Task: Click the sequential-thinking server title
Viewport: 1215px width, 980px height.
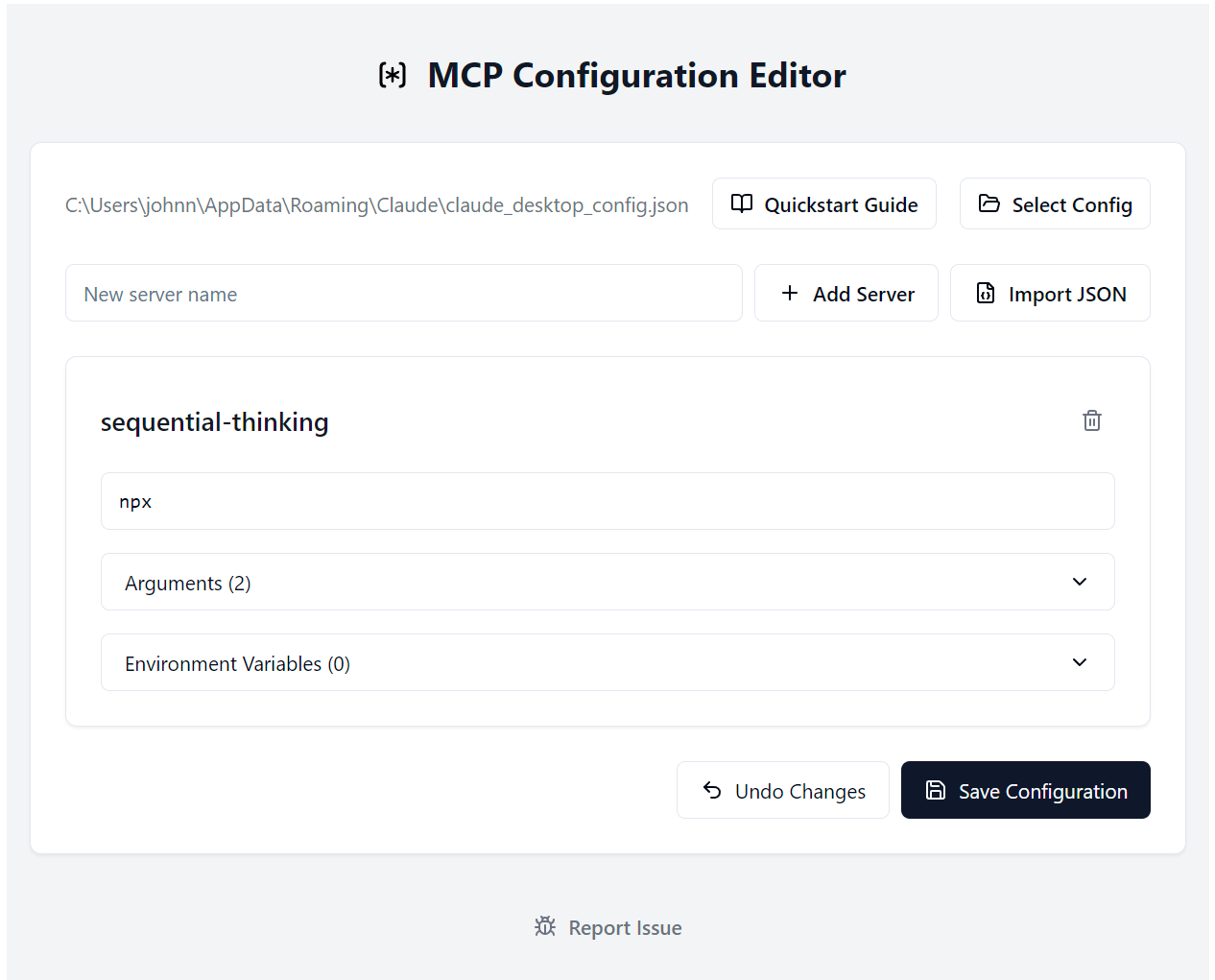Action: (x=214, y=420)
